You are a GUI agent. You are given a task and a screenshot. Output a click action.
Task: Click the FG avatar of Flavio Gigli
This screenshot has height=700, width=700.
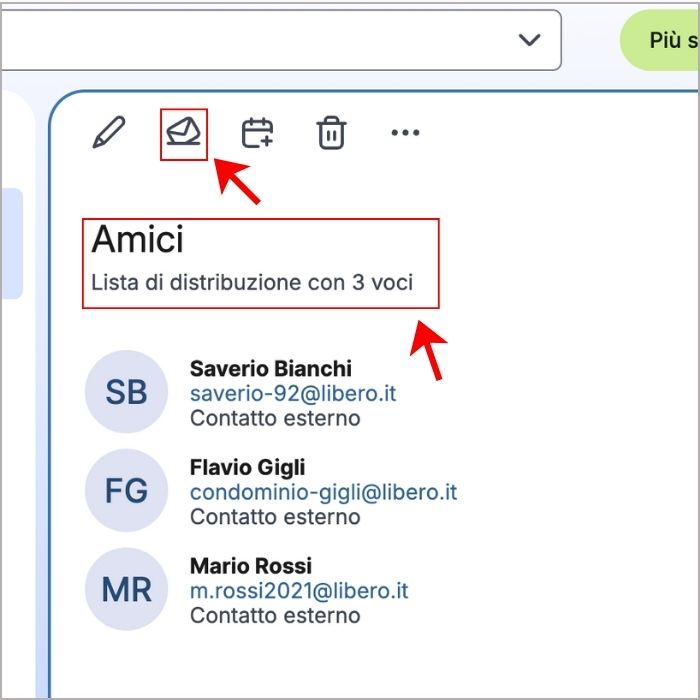(x=126, y=491)
